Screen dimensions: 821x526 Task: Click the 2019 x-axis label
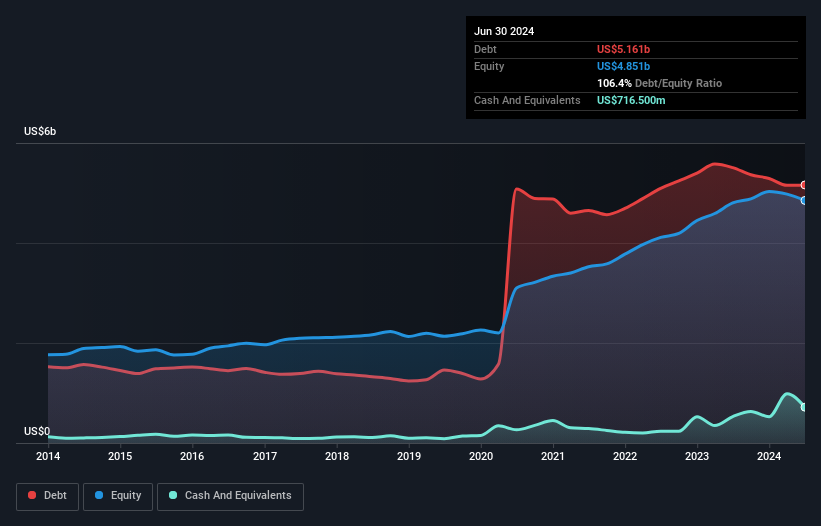point(409,456)
